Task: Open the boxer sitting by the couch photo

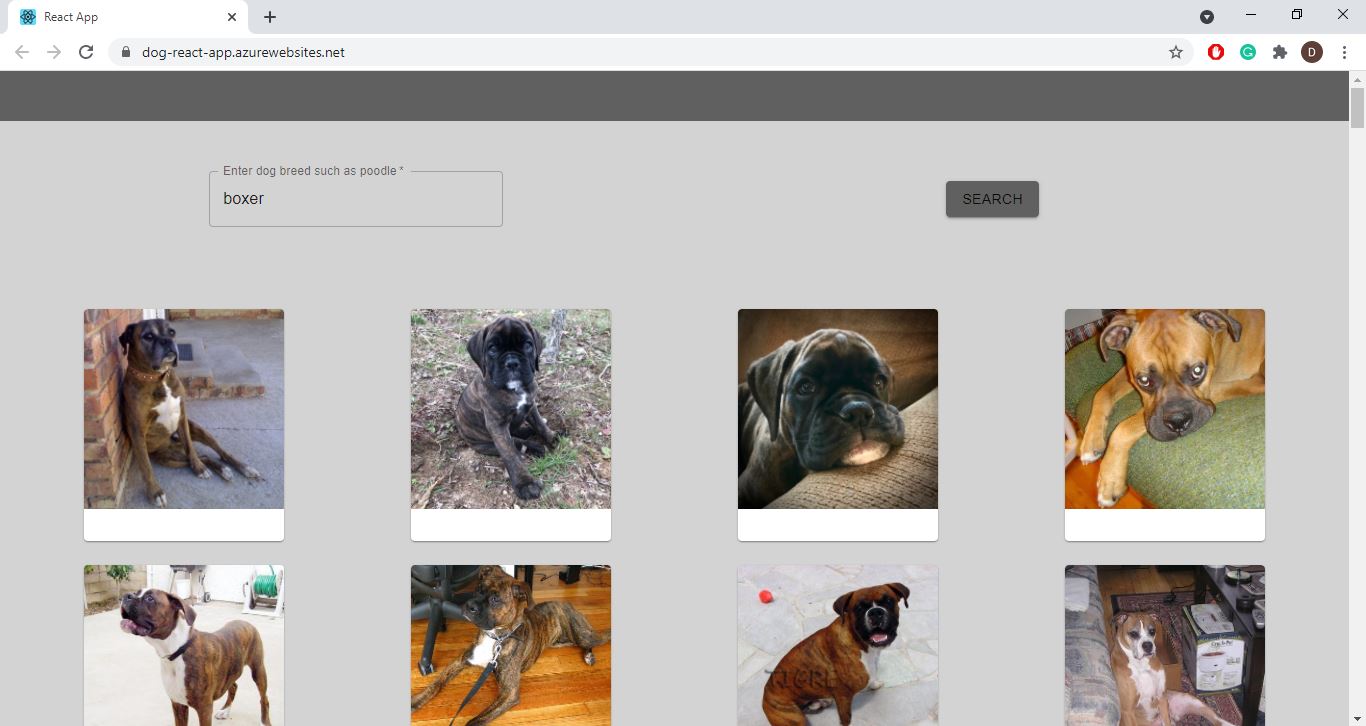Action: [1165, 645]
